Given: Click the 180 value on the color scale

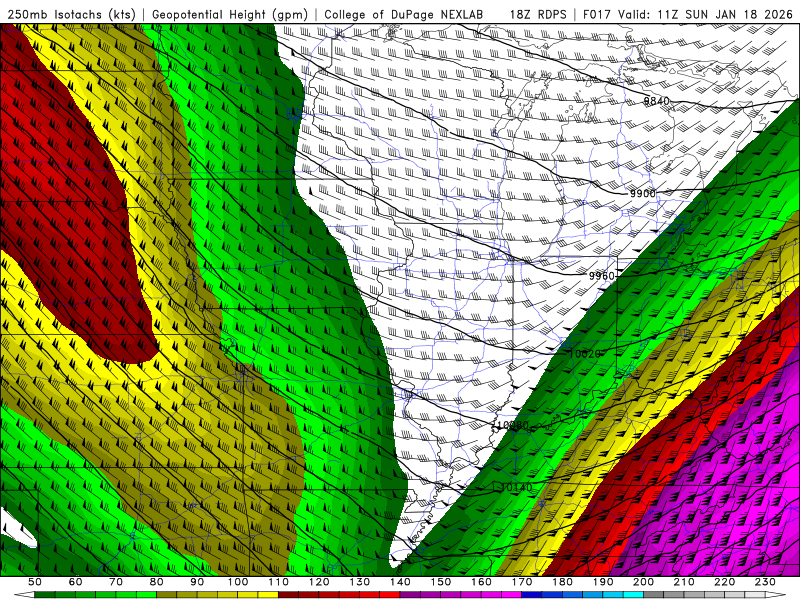Looking at the screenshot, I should tap(563, 582).
